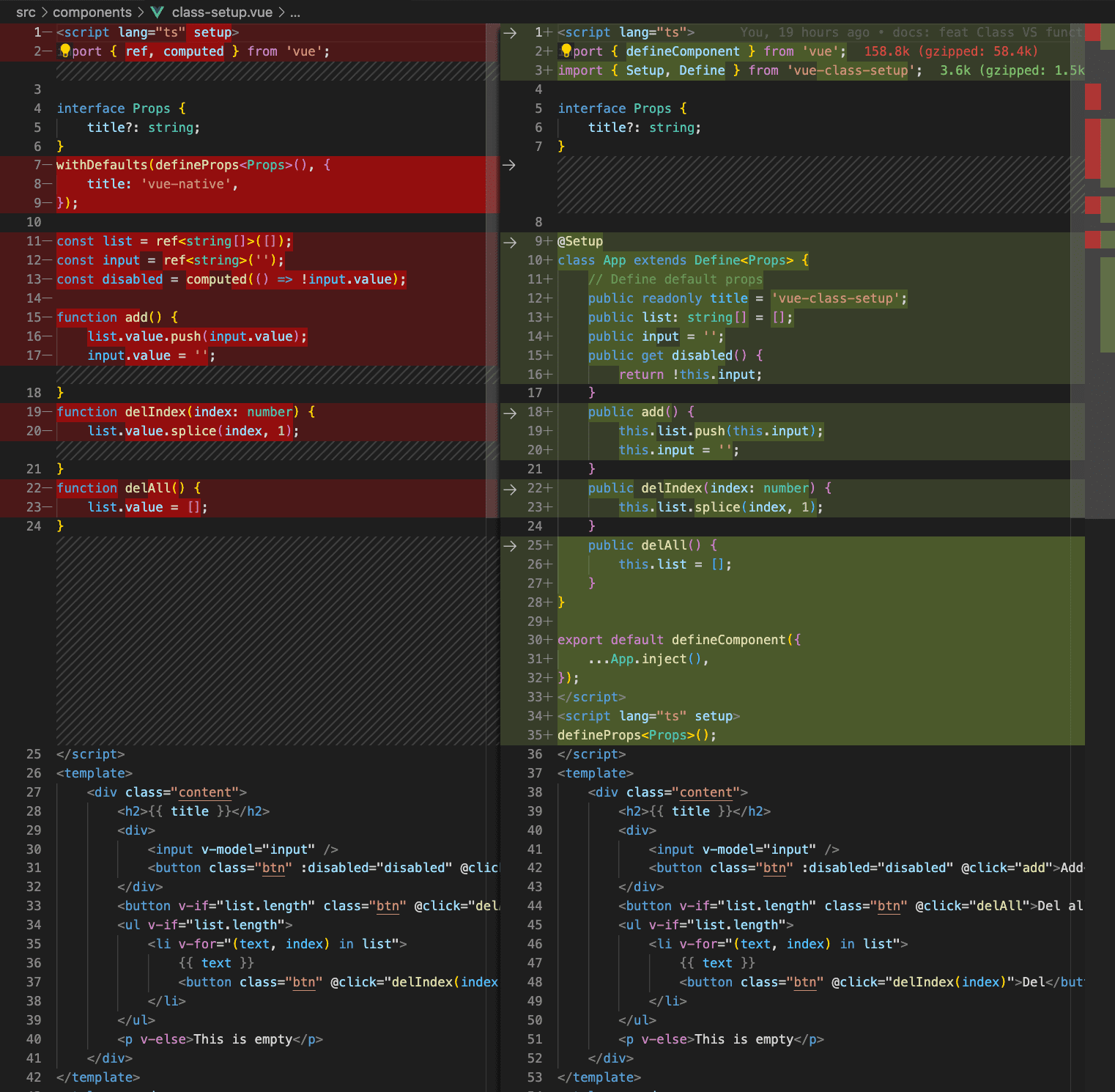Click the Vue file icon in the breadcrumb
1115x1092 pixels.
pos(158,12)
